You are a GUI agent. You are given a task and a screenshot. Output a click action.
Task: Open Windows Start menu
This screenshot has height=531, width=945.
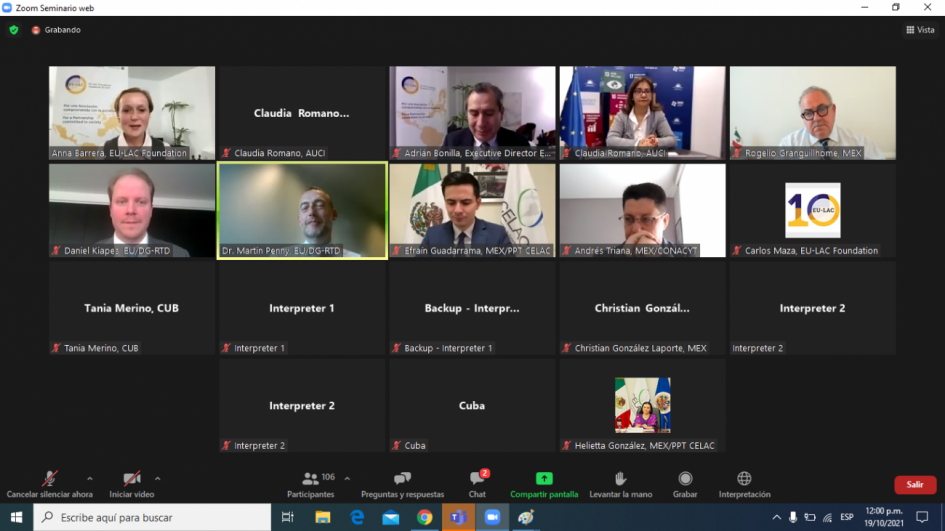[x=16, y=517]
